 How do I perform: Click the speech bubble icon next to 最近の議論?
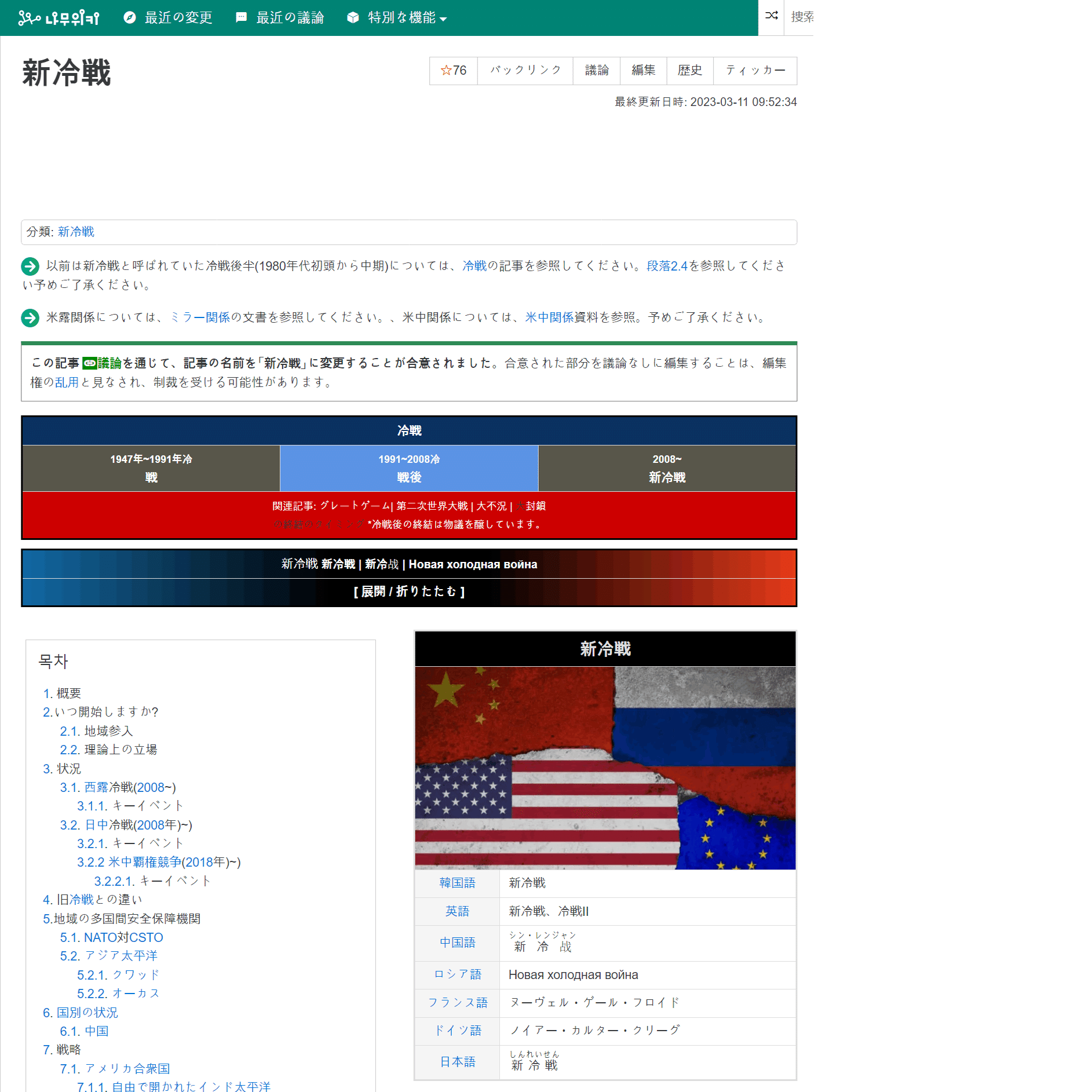pyautogui.click(x=241, y=17)
